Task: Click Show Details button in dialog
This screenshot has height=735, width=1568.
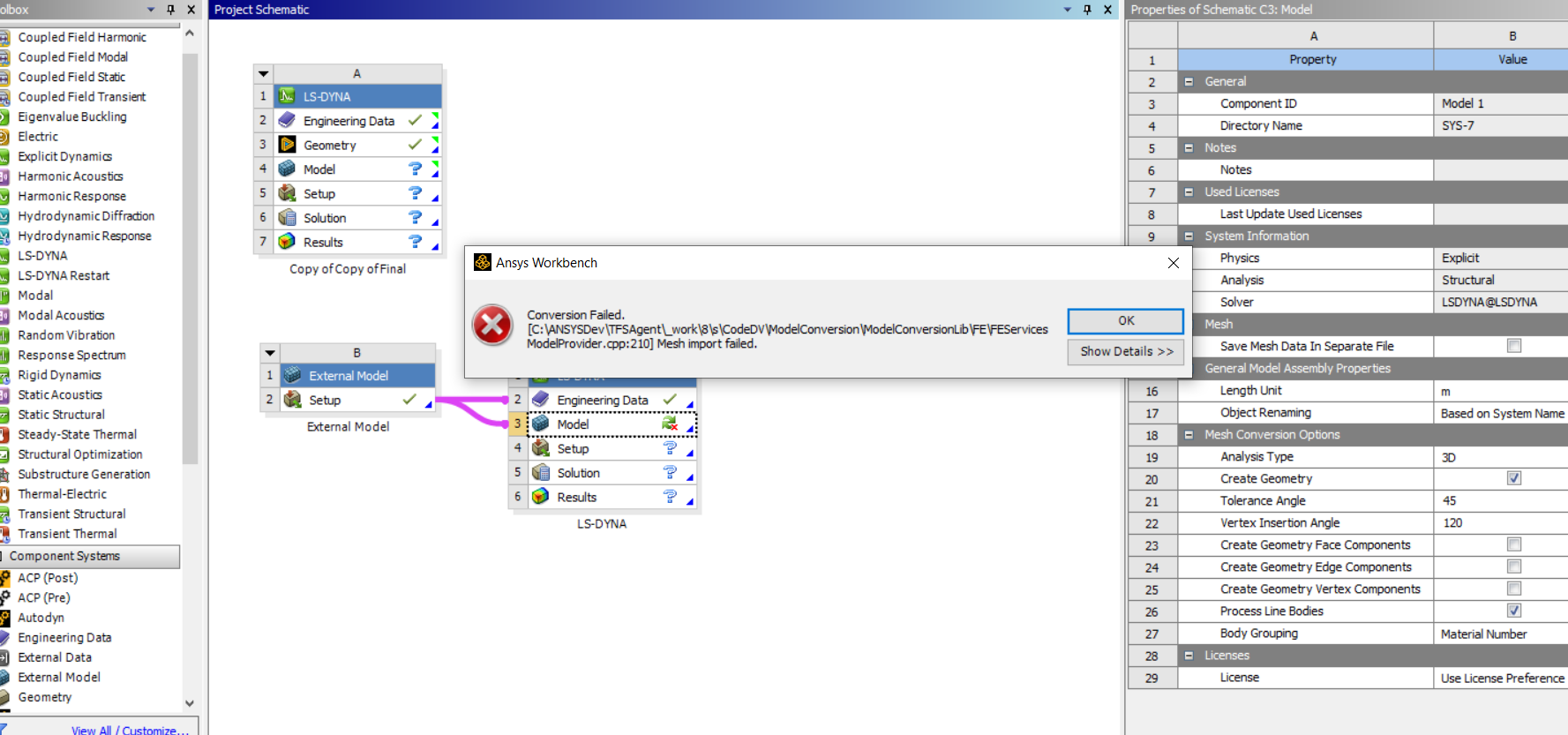Action: [1126, 351]
